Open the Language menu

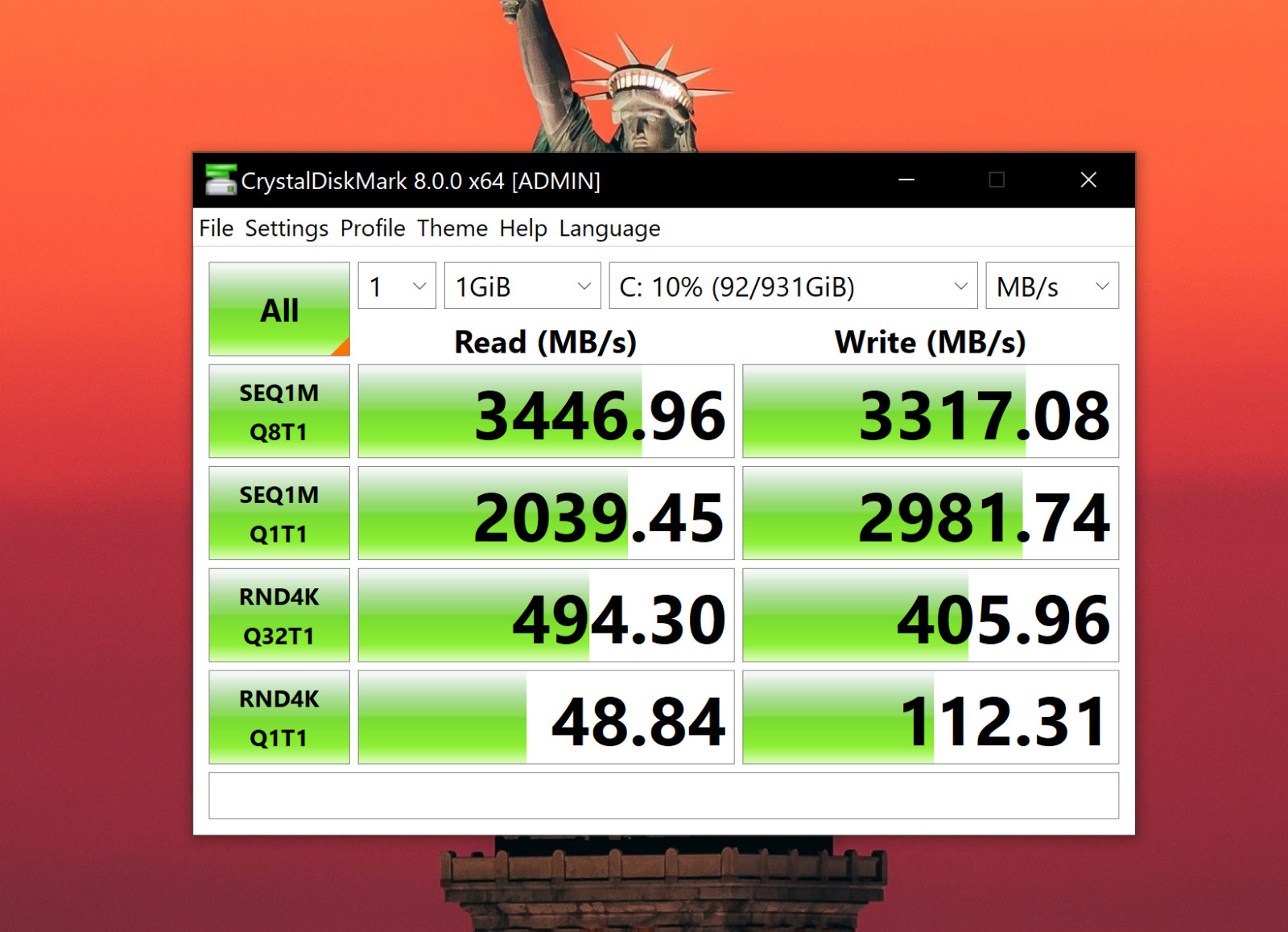(x=609, y=229)
